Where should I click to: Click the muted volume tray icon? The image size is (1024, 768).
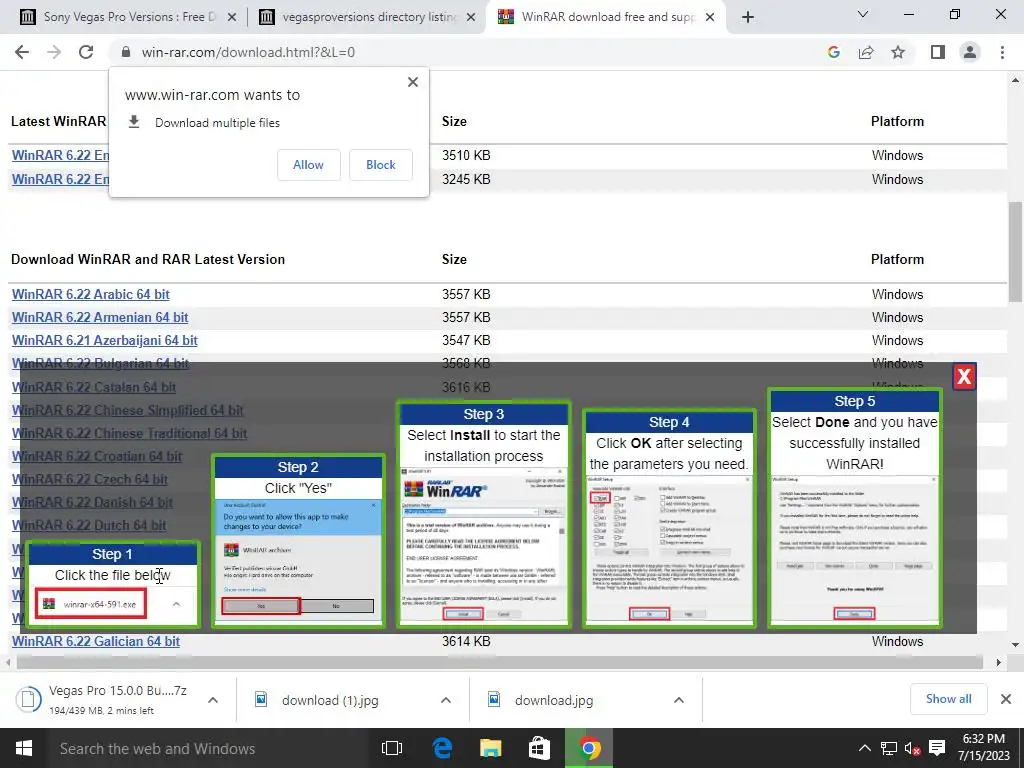click(x=912, y=748)
